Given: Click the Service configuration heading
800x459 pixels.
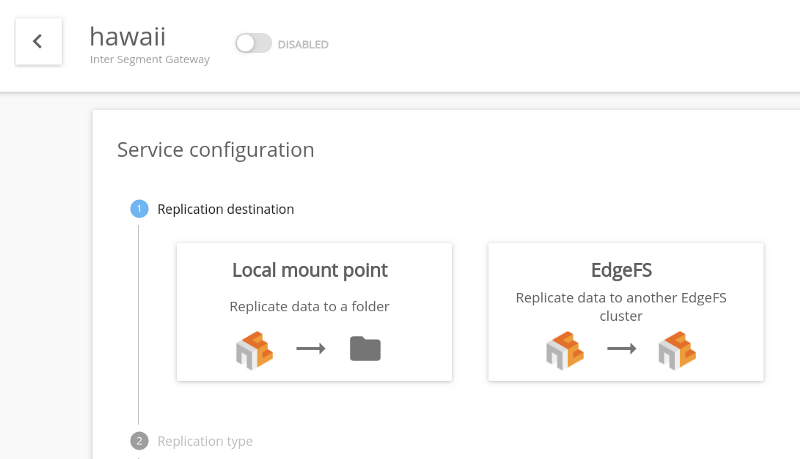Looking at the screenshot, I should [x=216, y=150].
